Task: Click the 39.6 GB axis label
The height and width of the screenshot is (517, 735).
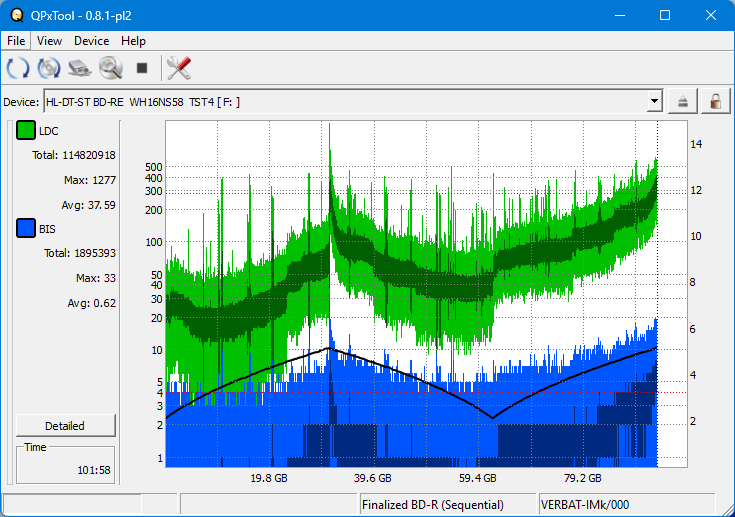Action: tap(373, 478)
